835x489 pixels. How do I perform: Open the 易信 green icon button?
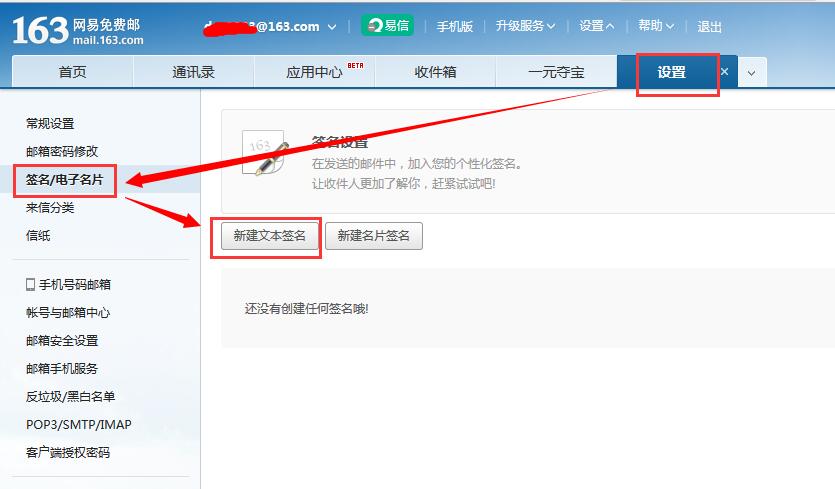[387, 25]
